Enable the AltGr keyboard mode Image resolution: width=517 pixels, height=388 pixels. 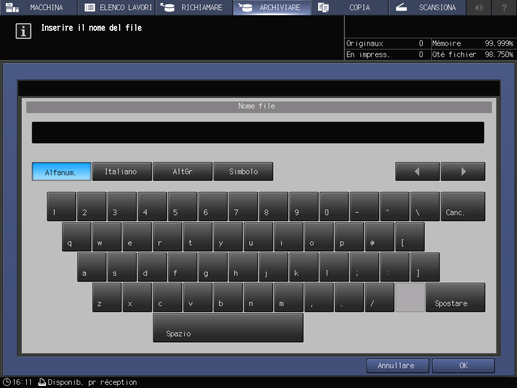[182, 172]
